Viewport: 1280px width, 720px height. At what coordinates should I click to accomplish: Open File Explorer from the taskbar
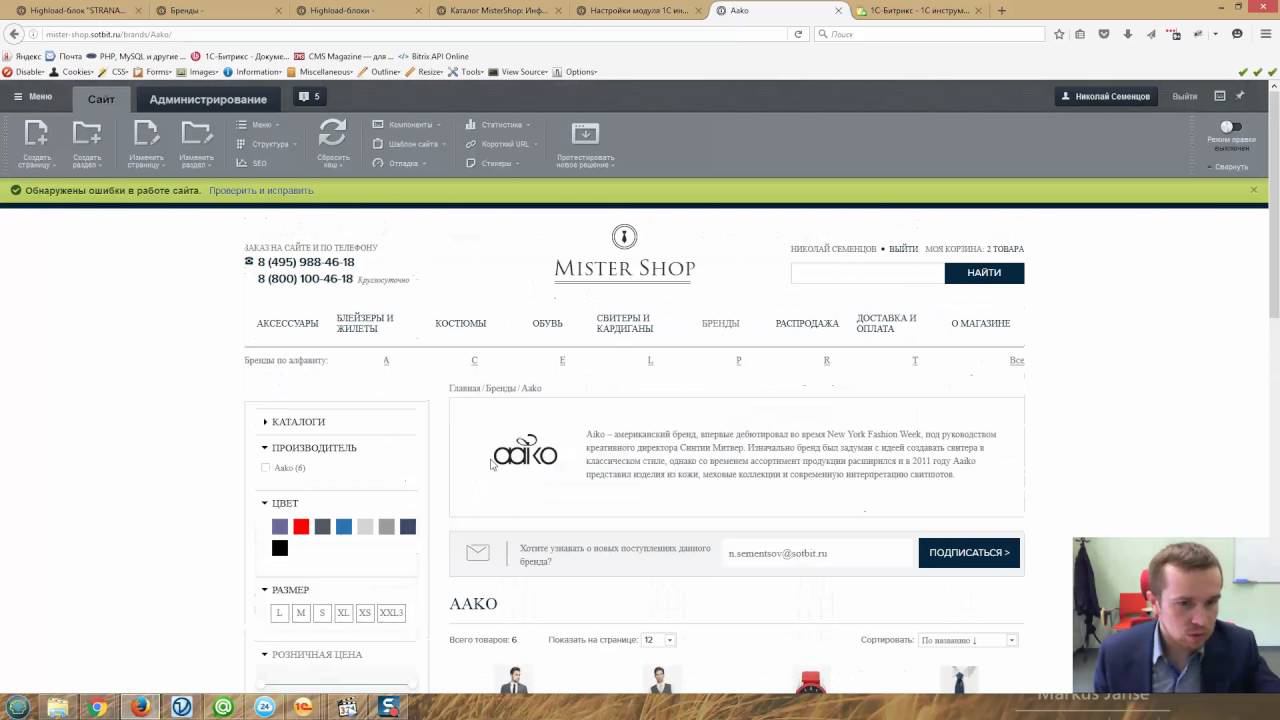point(57,707)
